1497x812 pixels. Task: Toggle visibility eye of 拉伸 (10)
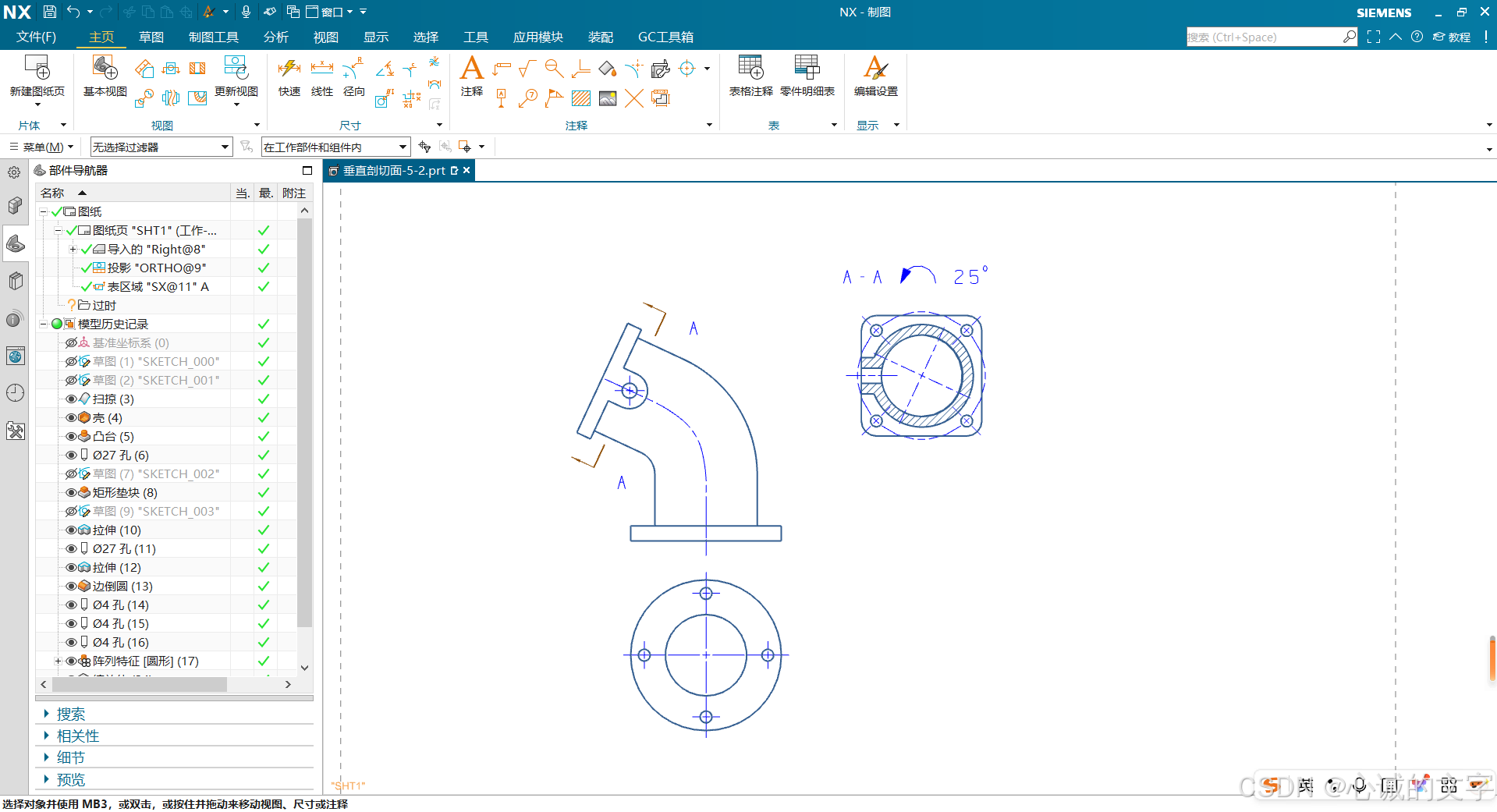[71, 530]
